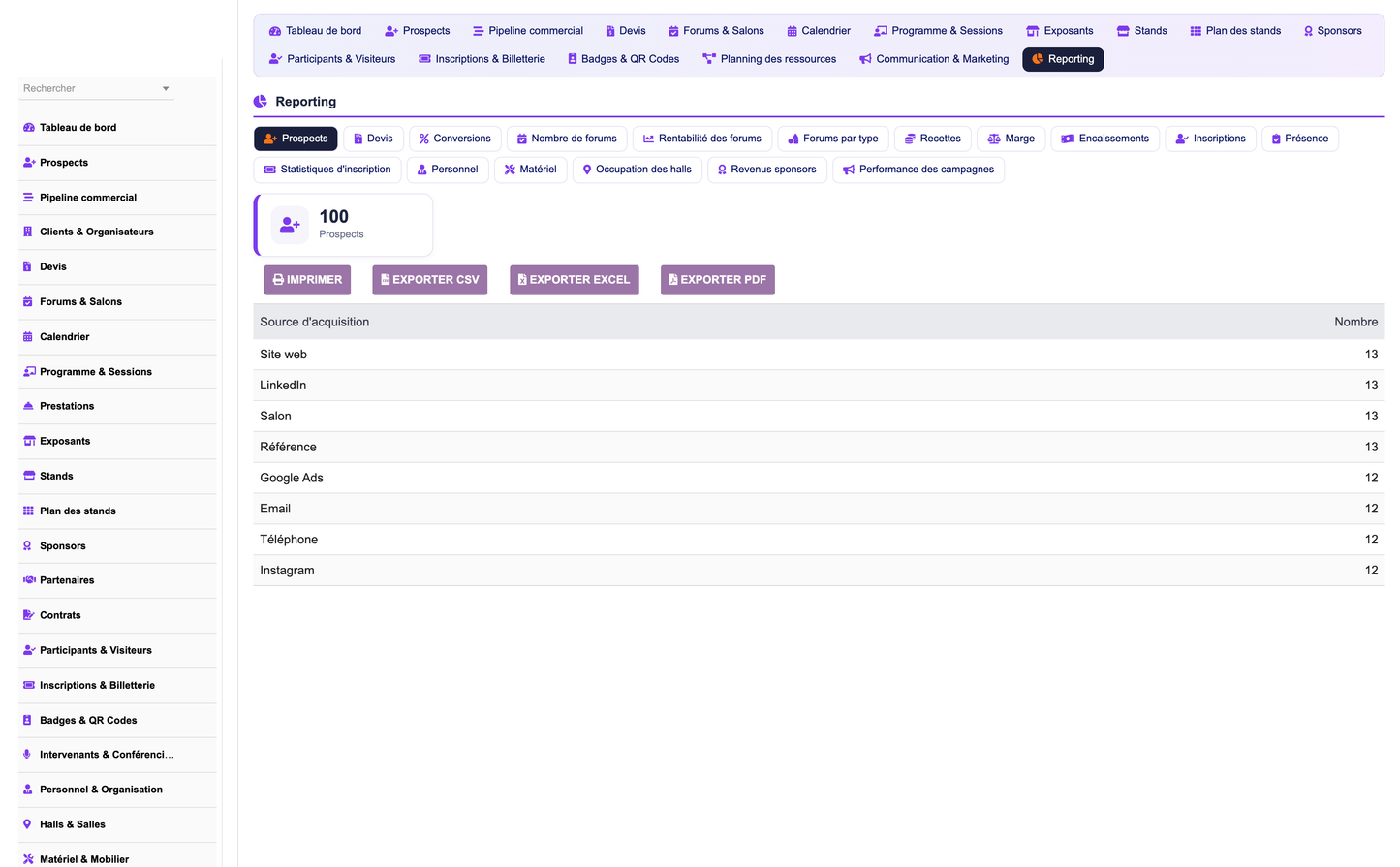Open the Forums par type report
The height and width of the screenshot is (867, 1400).
[x=833, y=139]
